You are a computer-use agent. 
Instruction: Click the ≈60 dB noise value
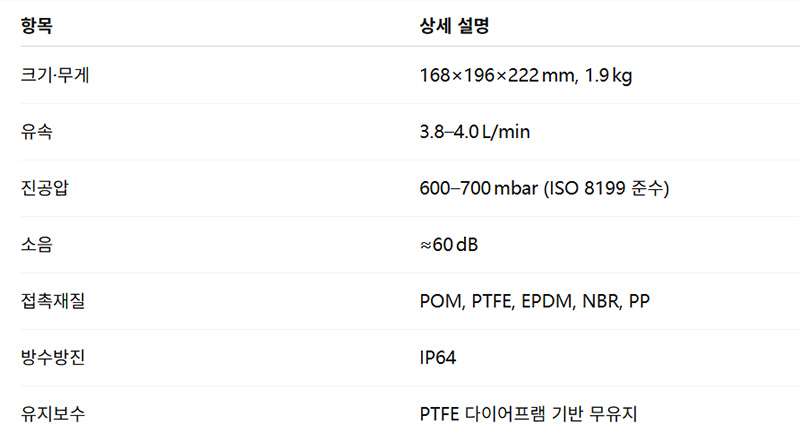pos(449,244)
